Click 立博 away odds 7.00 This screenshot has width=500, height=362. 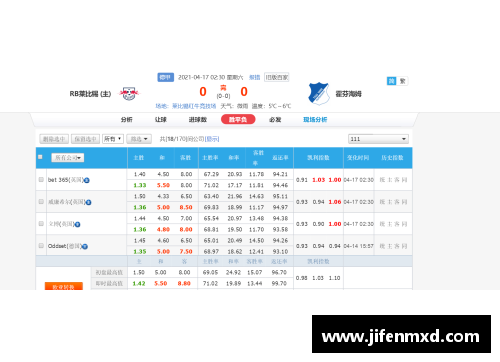186,219
